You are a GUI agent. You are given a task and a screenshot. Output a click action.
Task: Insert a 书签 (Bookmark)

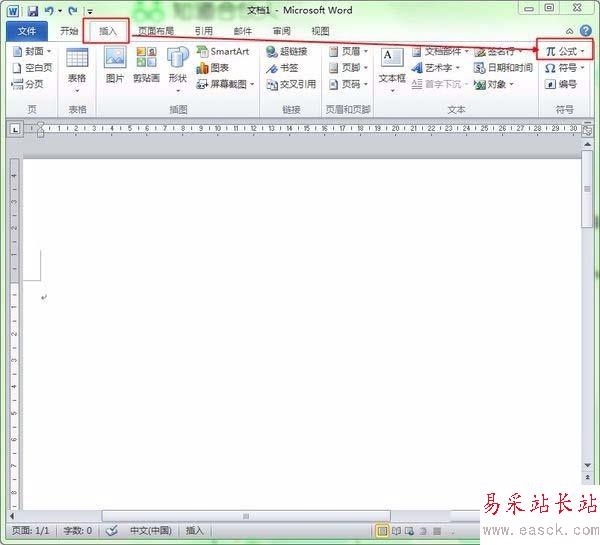(x=282, y=68)
